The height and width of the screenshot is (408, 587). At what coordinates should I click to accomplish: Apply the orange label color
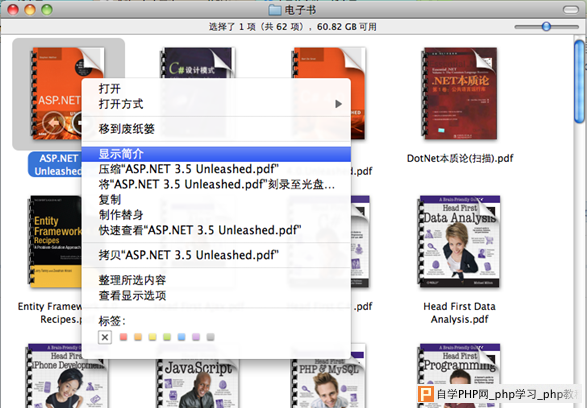click(138, 337)
